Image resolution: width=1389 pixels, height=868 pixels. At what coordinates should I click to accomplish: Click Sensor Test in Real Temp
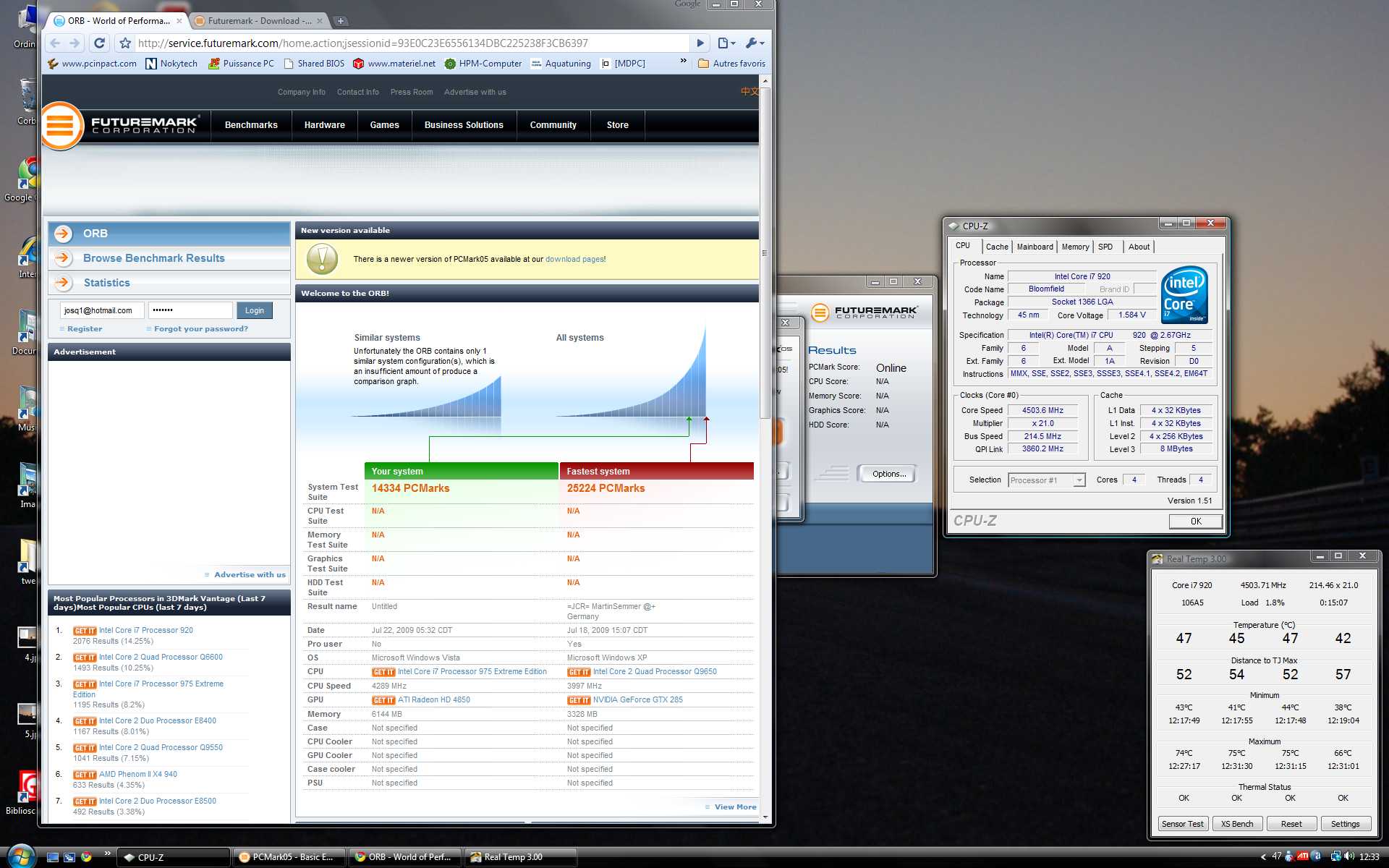(x=1182, y=824)
